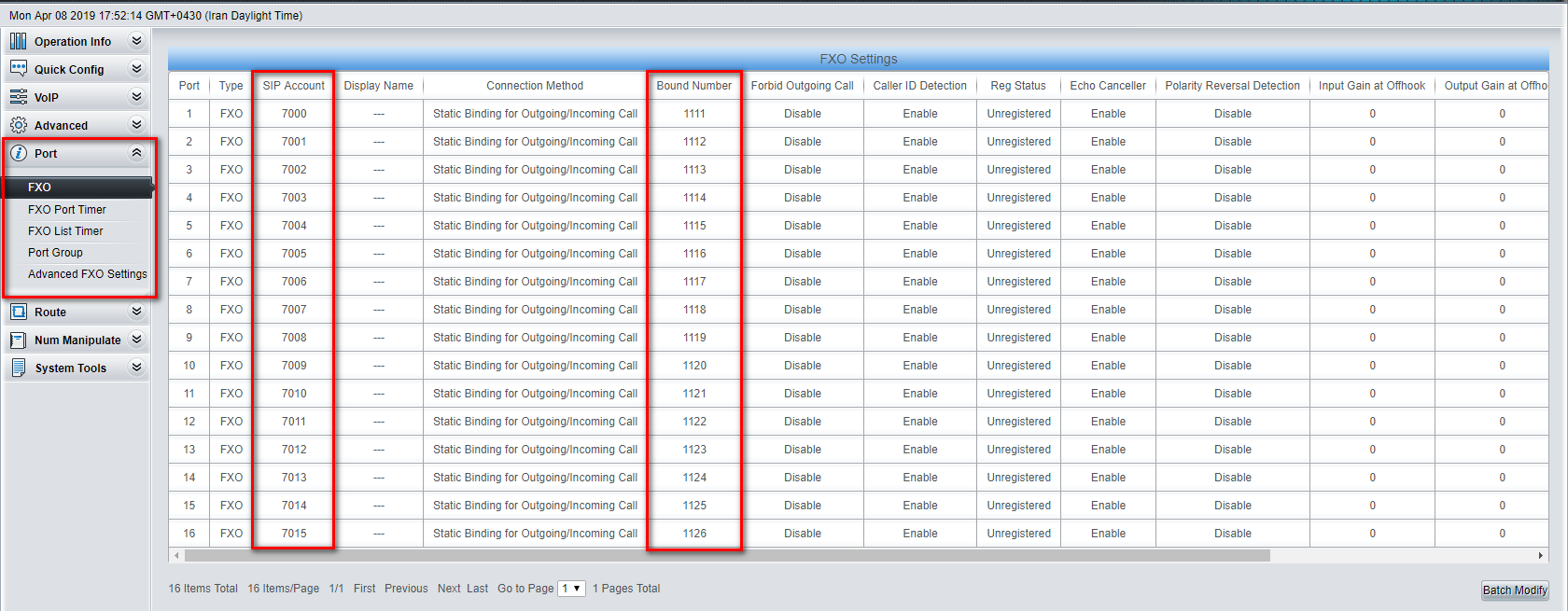Viewport: 1568px width, 611px height.
Task: Expand the Operation Info chevron
Action: 136,41
